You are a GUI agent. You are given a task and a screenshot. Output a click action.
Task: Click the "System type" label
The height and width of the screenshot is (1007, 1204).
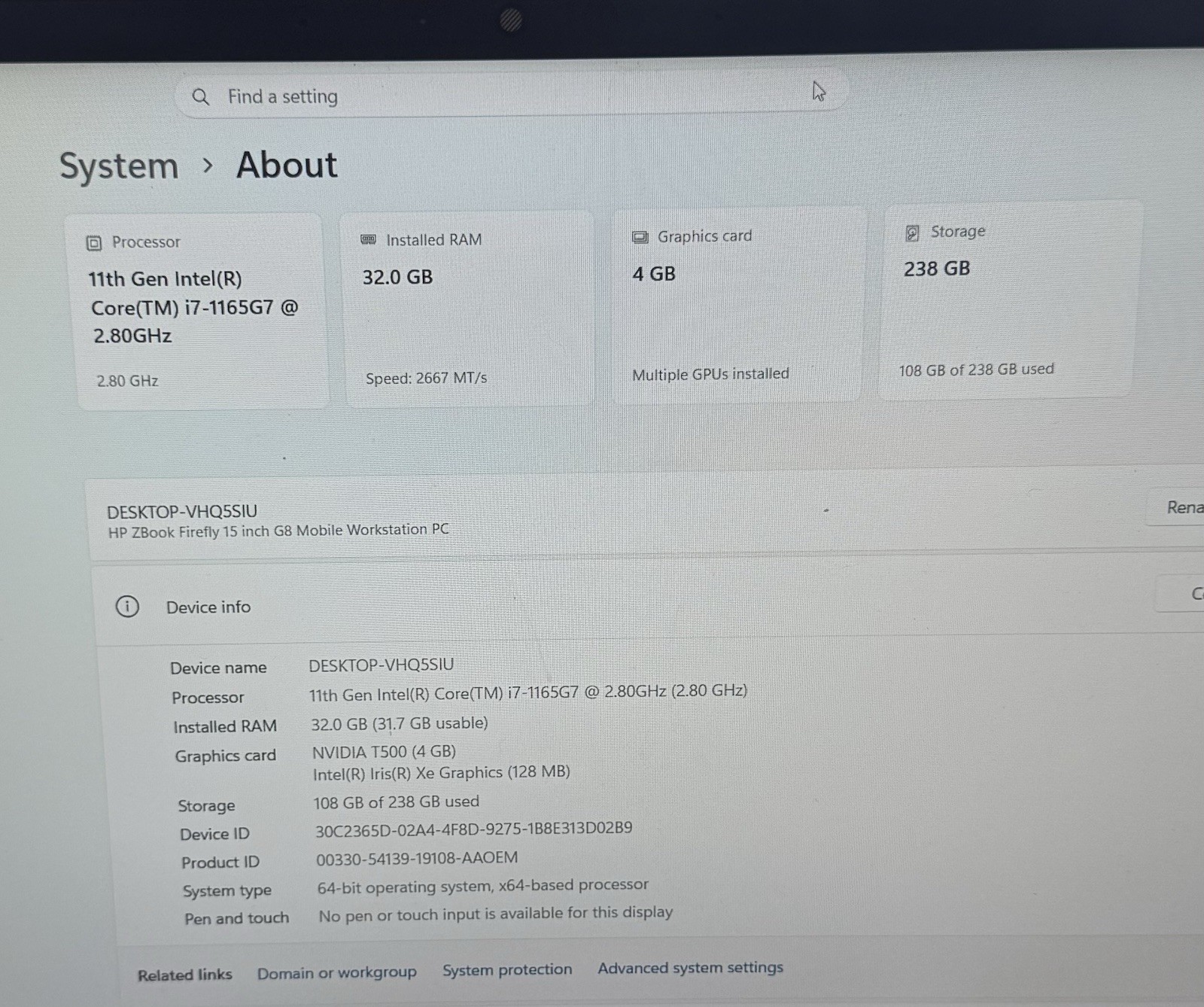pyautogui.click(x=227, y=891)
